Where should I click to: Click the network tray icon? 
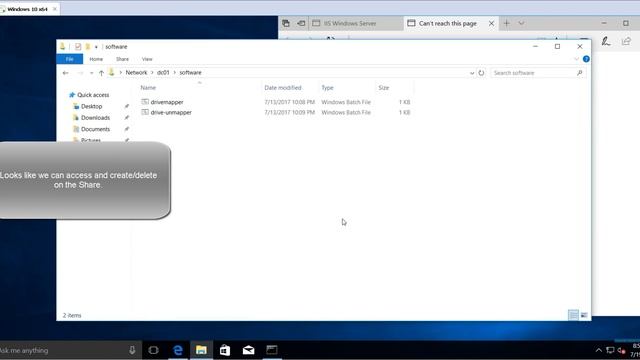click(x=610, y=350)
